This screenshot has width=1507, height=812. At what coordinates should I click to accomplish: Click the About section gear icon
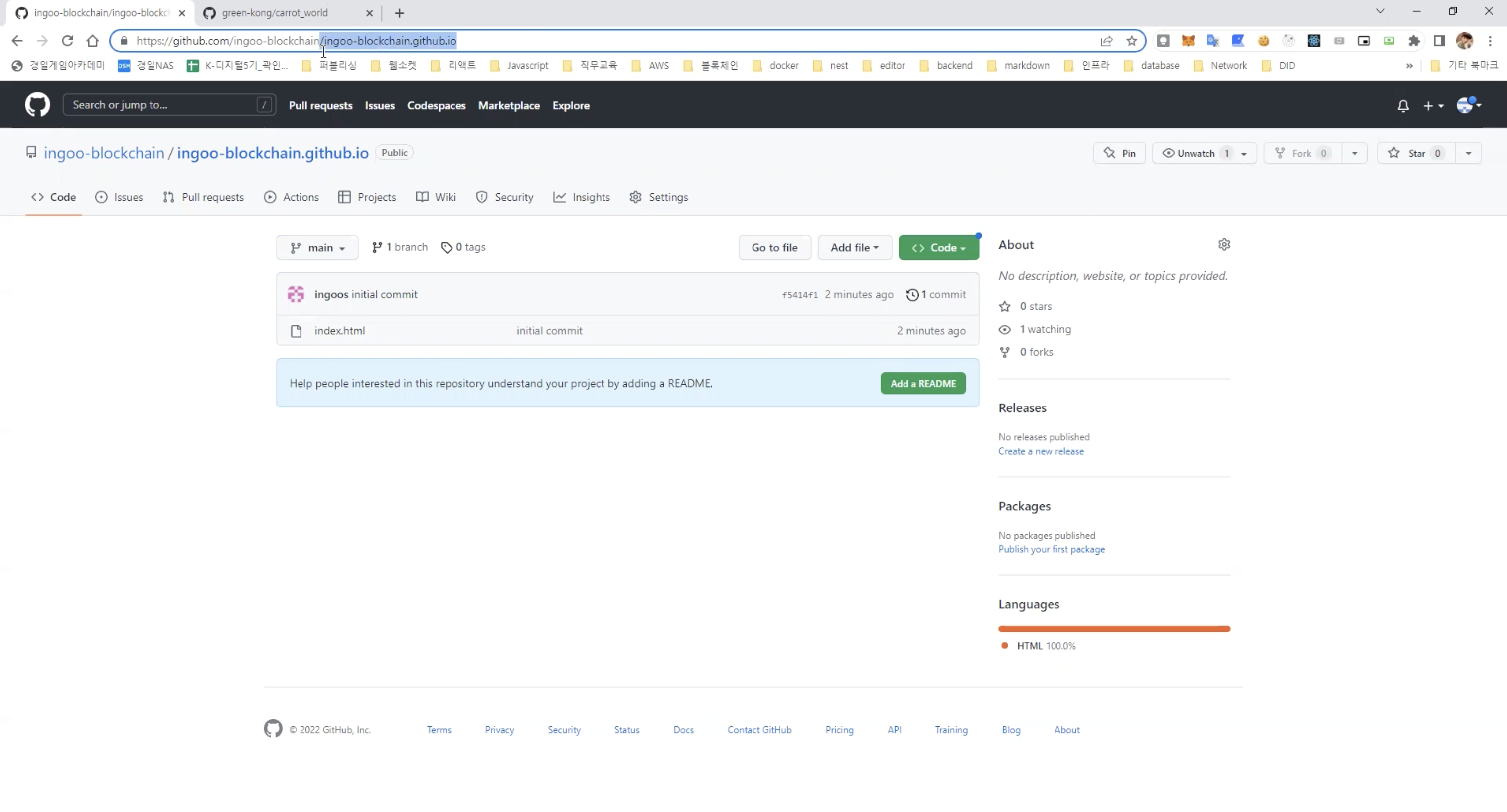[x=1224, y=245]
